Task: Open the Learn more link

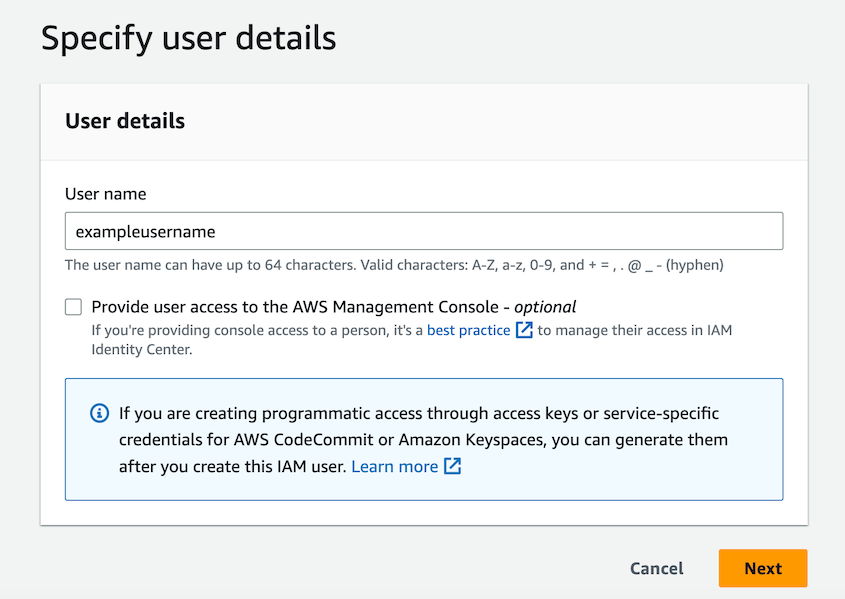Action: tap(394, 466)
